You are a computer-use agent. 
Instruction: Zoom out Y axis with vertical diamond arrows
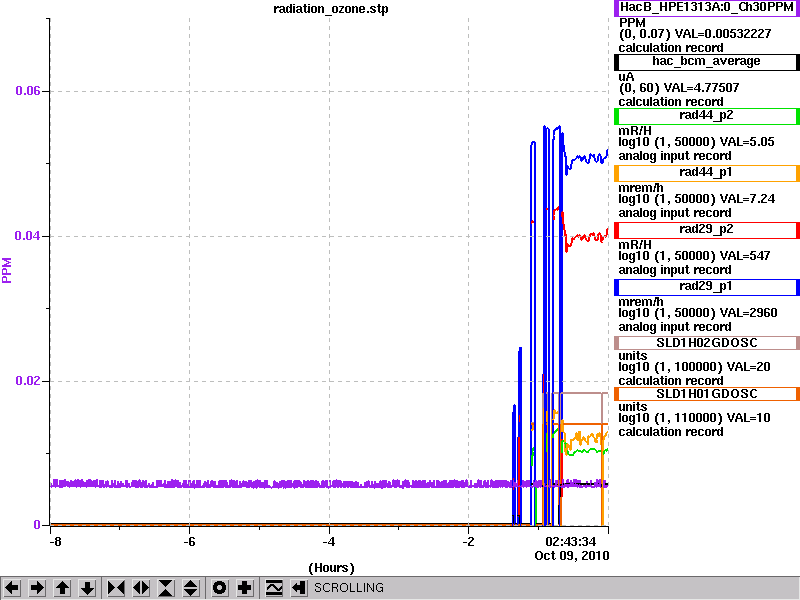tap(191, 588)
